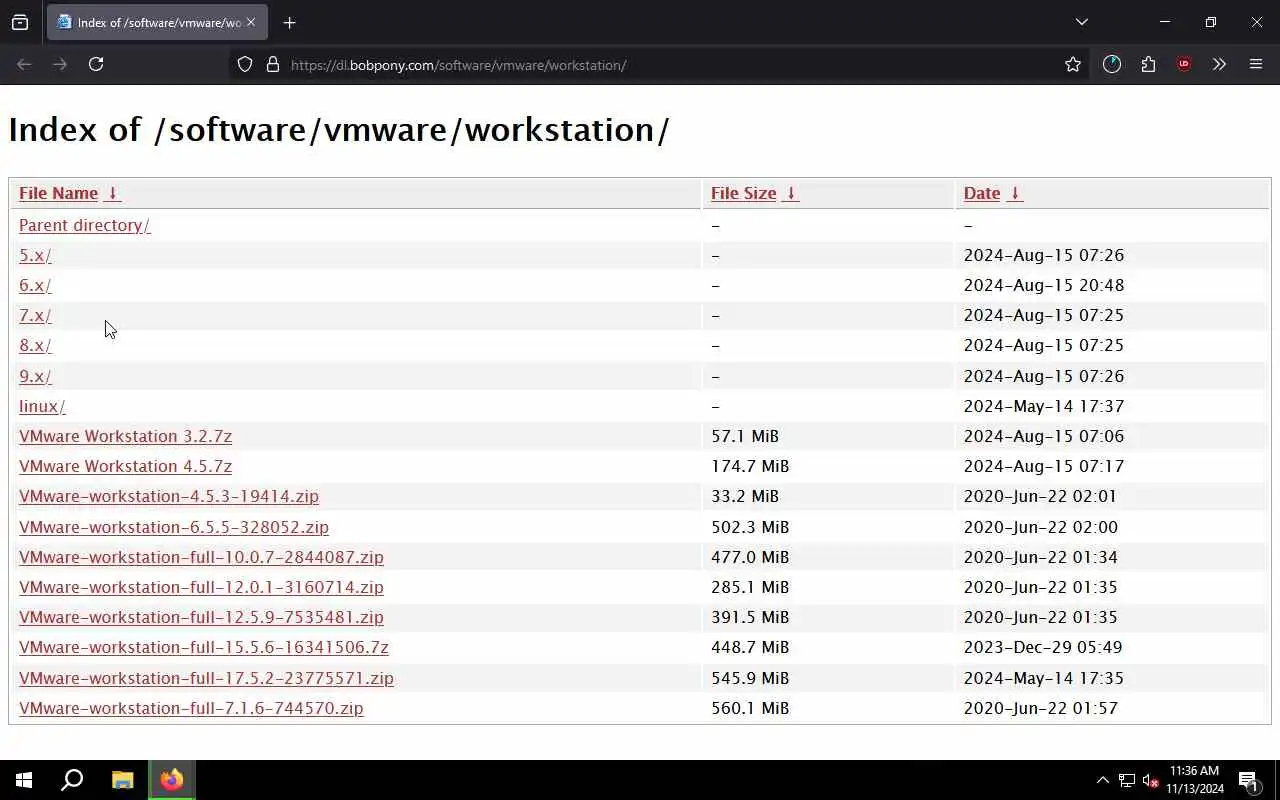Open the Firefox application menu
The width and height of the screenshot is (1280, 800).
[1256, 64]
